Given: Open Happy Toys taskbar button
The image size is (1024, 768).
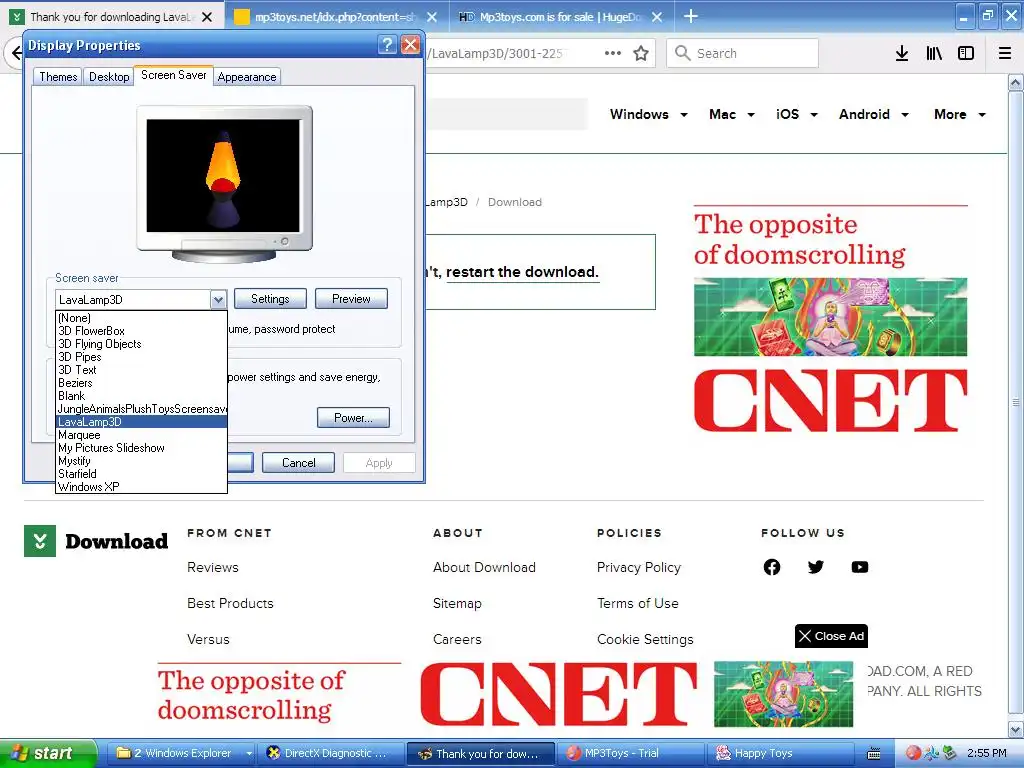Looking at the screenshot, I should (781, 754).
